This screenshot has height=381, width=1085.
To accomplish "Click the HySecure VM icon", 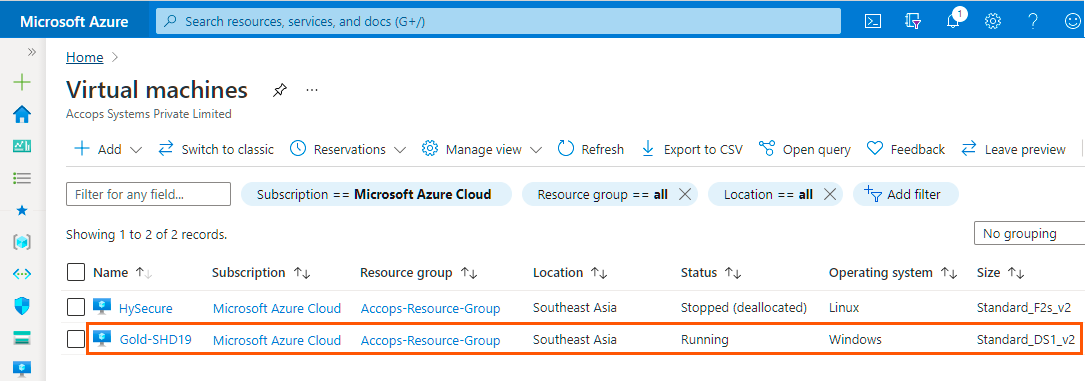I will click(102, 307).
